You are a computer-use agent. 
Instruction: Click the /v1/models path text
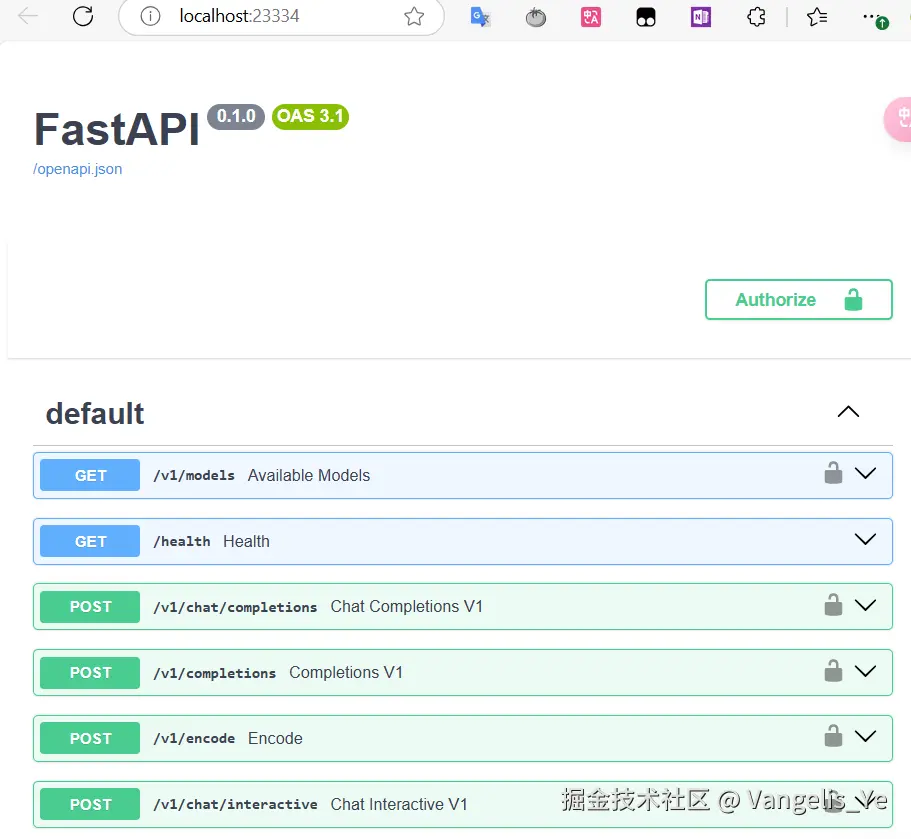coord(194,476)
